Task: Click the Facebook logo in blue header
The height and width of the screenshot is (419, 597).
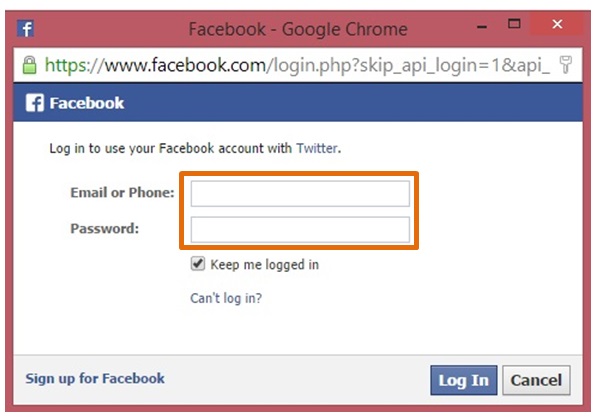Action: pyautogui.click(x=35, y=103)
